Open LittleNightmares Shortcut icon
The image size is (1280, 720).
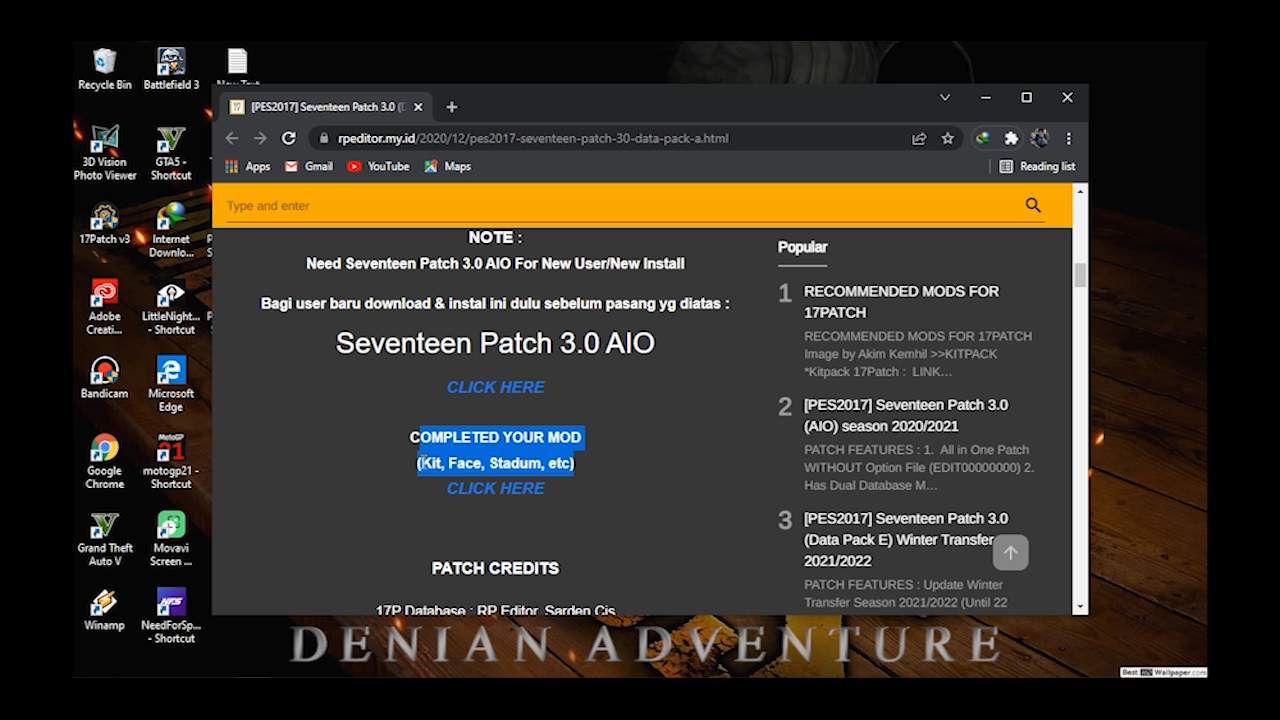click(x=171, y=307)
